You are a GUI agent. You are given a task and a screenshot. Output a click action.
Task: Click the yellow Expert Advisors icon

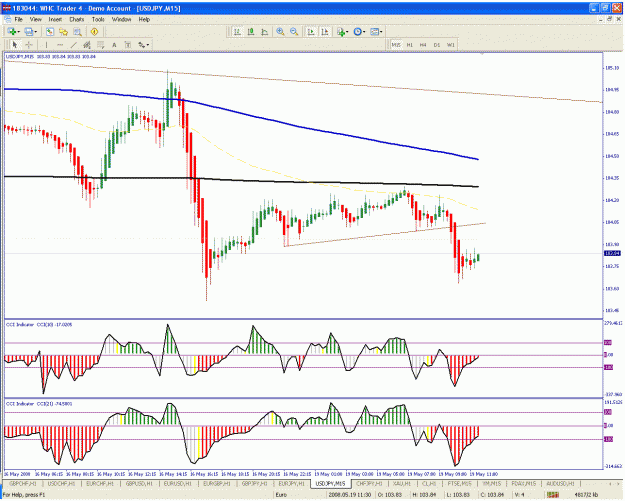(94, 31)
